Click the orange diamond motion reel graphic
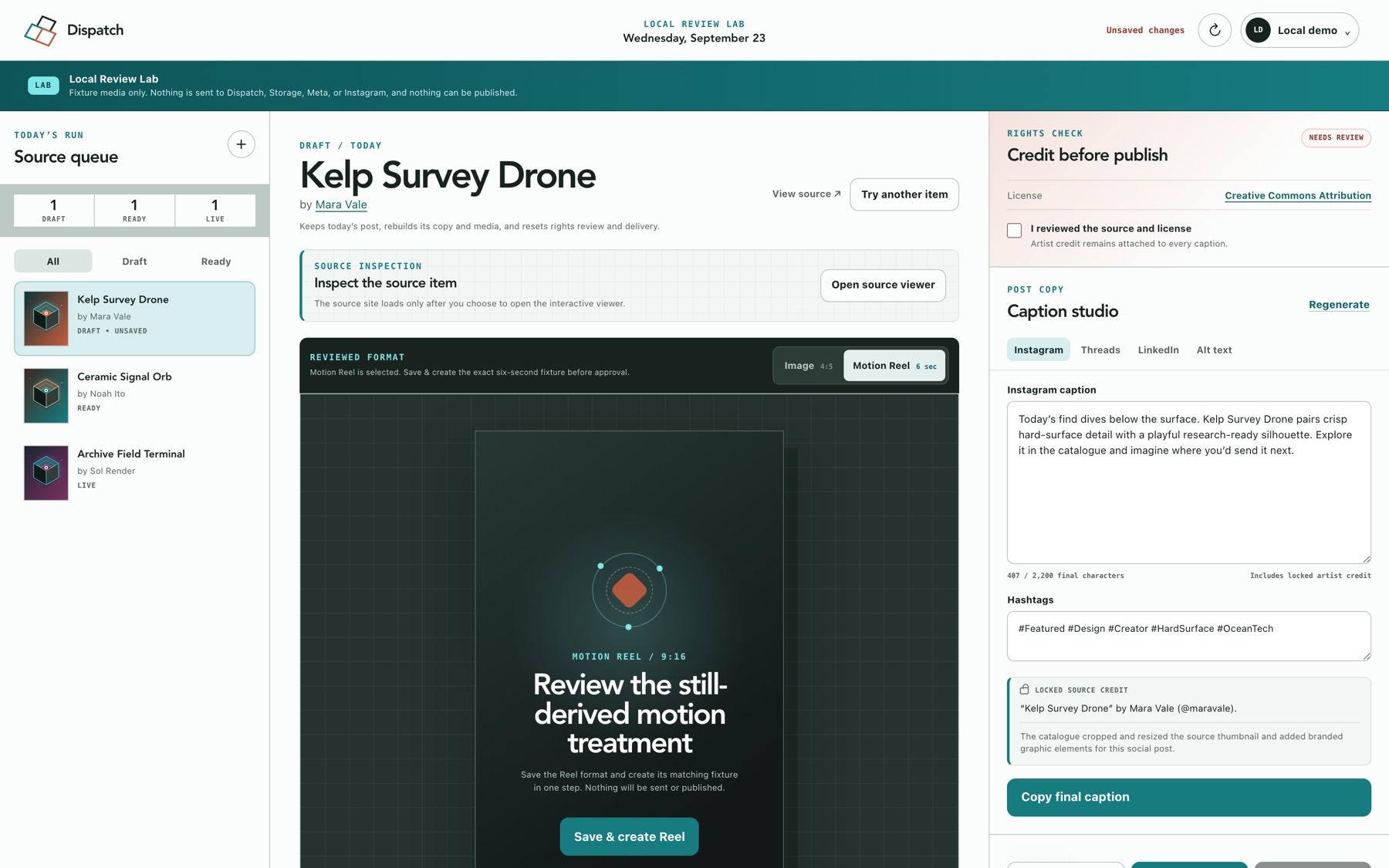The width and height of the screenshot is (1389, 868). (x=629, y=590)
